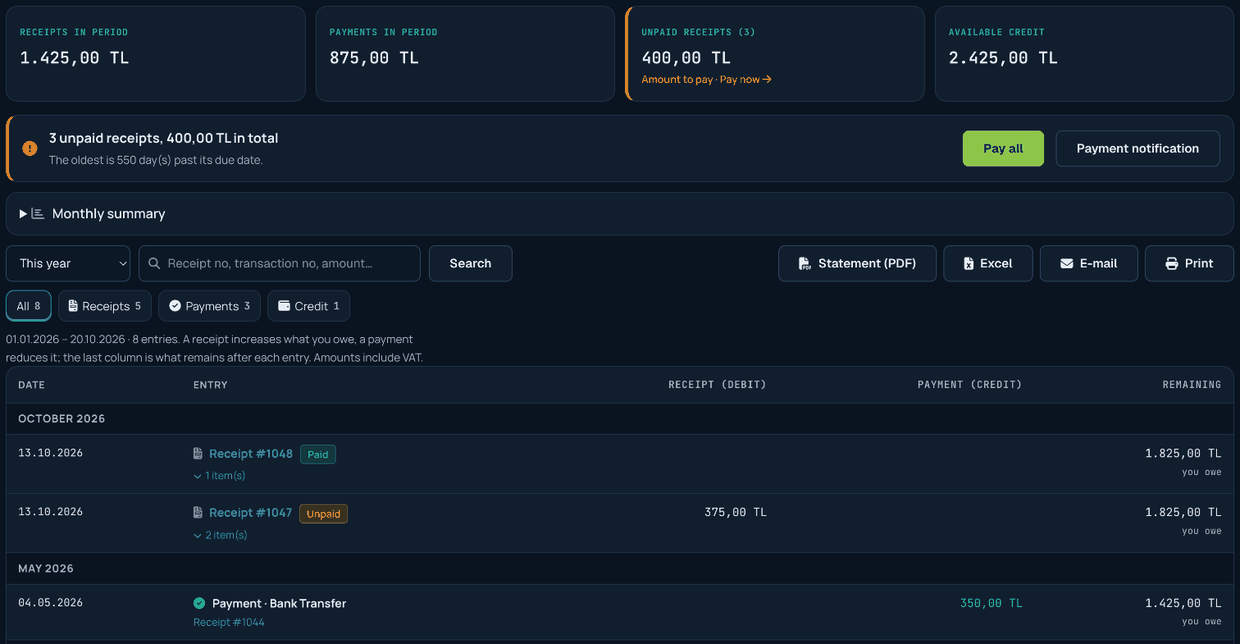Expand the 1 item(s) list under Receipt #1048
The height and width of the screenshot is (644, 1240).
[x=219, y=476]
